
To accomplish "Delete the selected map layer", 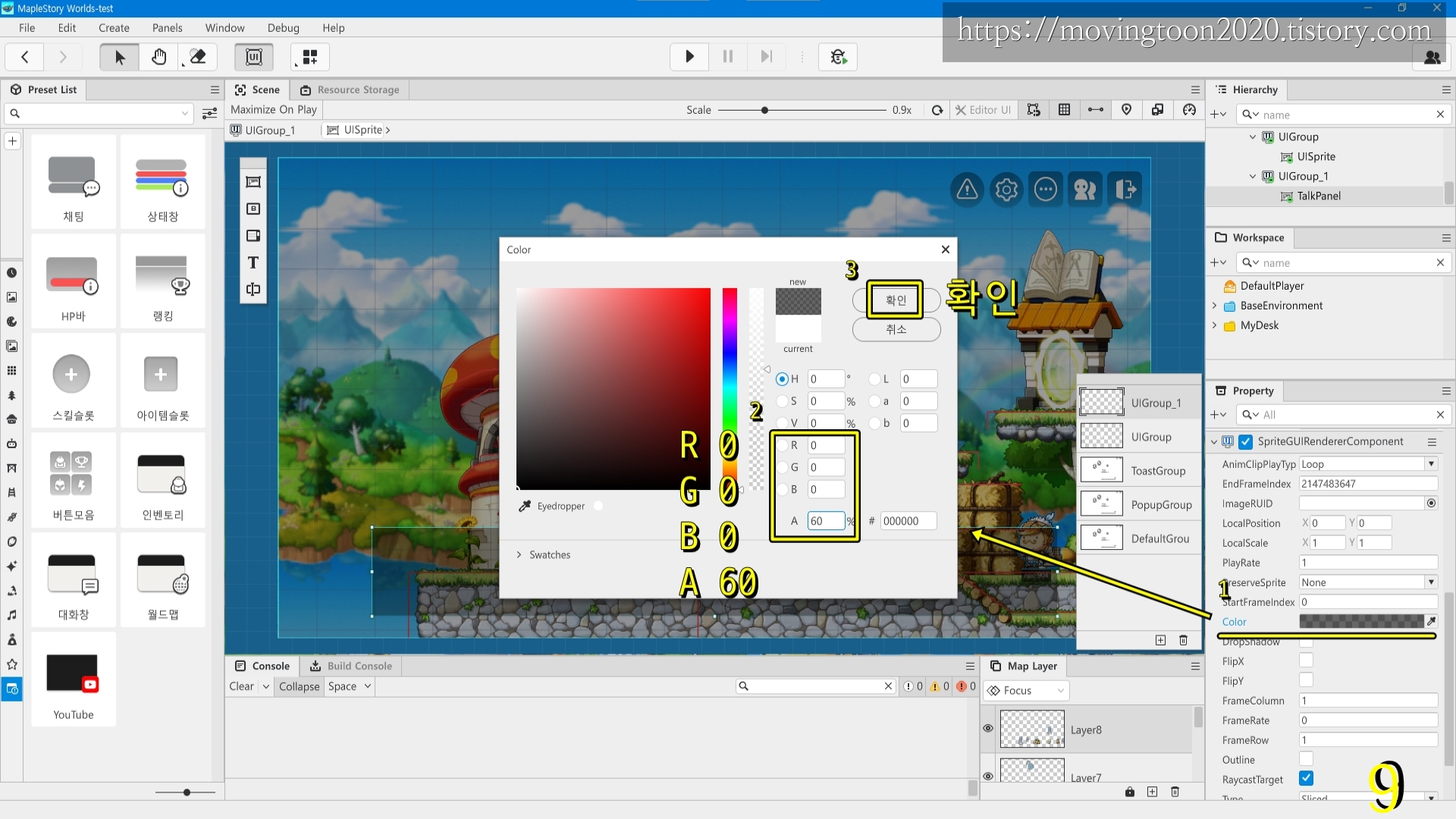I will point(1175,792).
